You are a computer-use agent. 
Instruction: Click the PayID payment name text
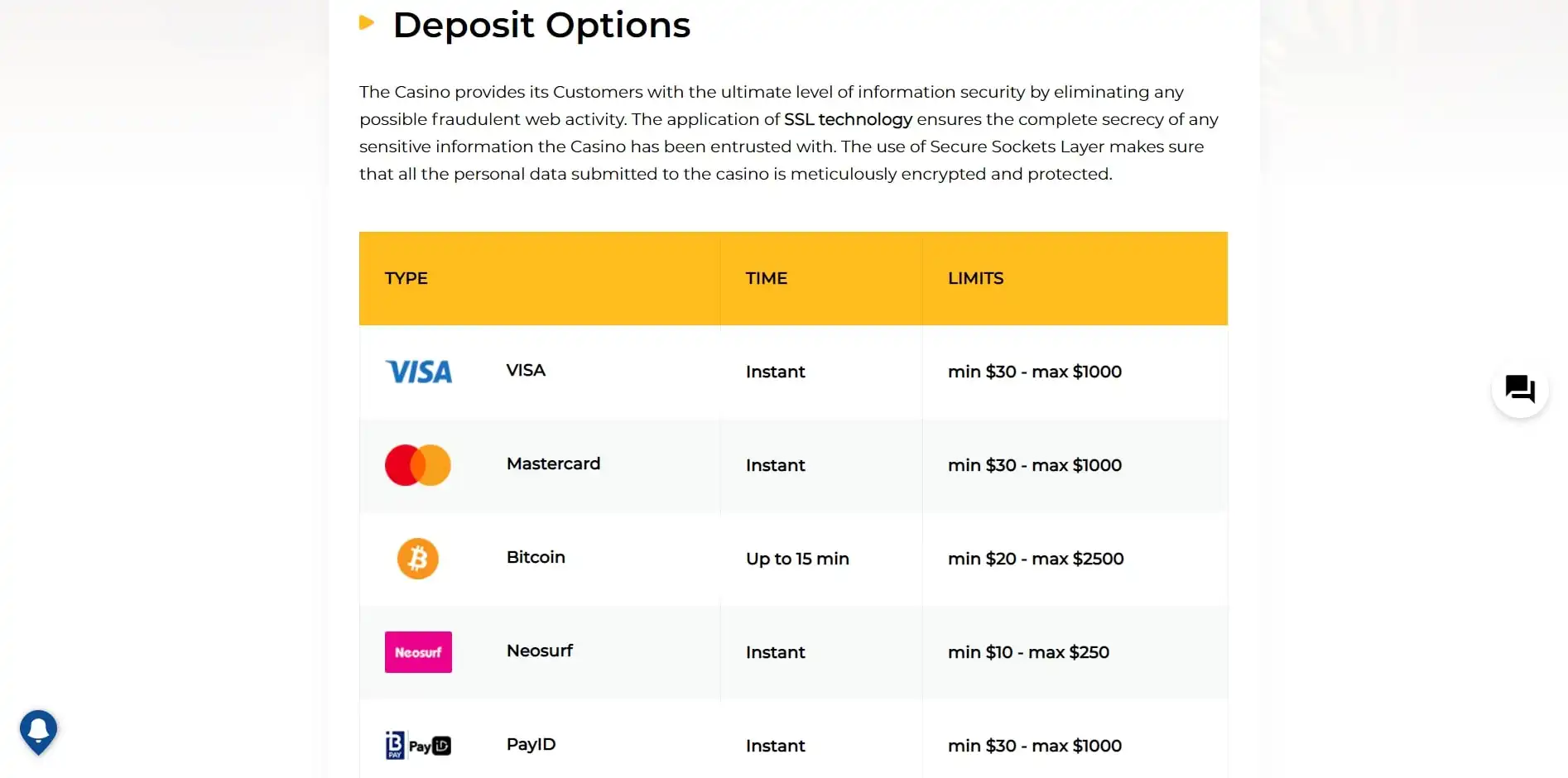pos(531,745)
